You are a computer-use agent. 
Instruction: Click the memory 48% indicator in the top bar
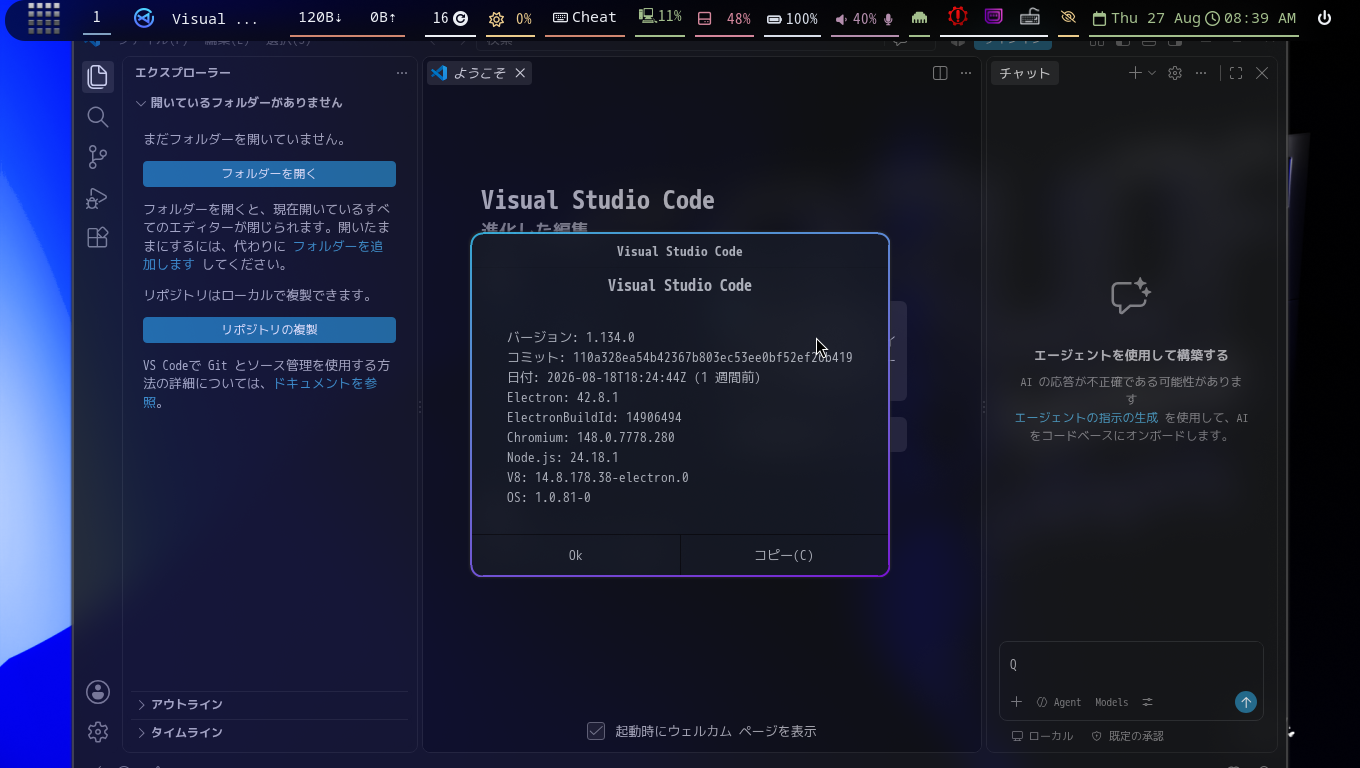(724, 19)
